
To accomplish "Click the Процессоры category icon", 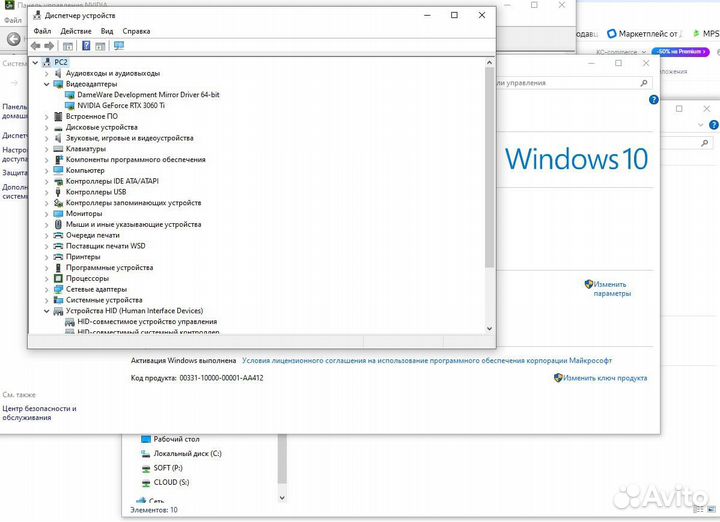I will pyautogui.click(x=58, y=278).
